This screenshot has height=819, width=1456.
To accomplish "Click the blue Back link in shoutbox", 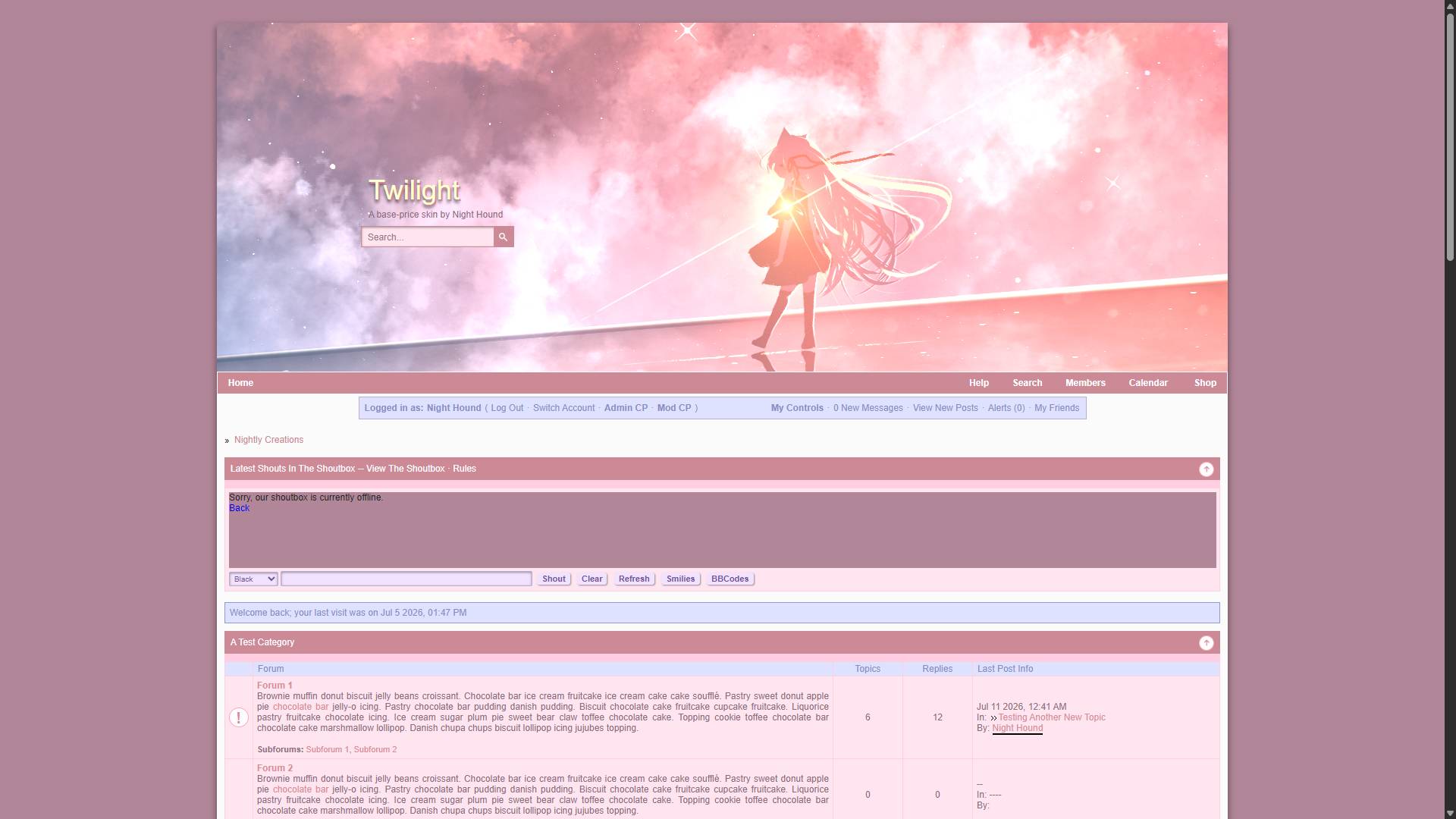I will click(x=239, y=508).
